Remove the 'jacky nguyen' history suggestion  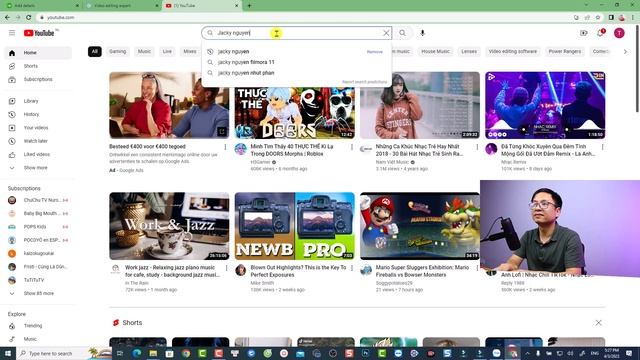click(374, 52)
